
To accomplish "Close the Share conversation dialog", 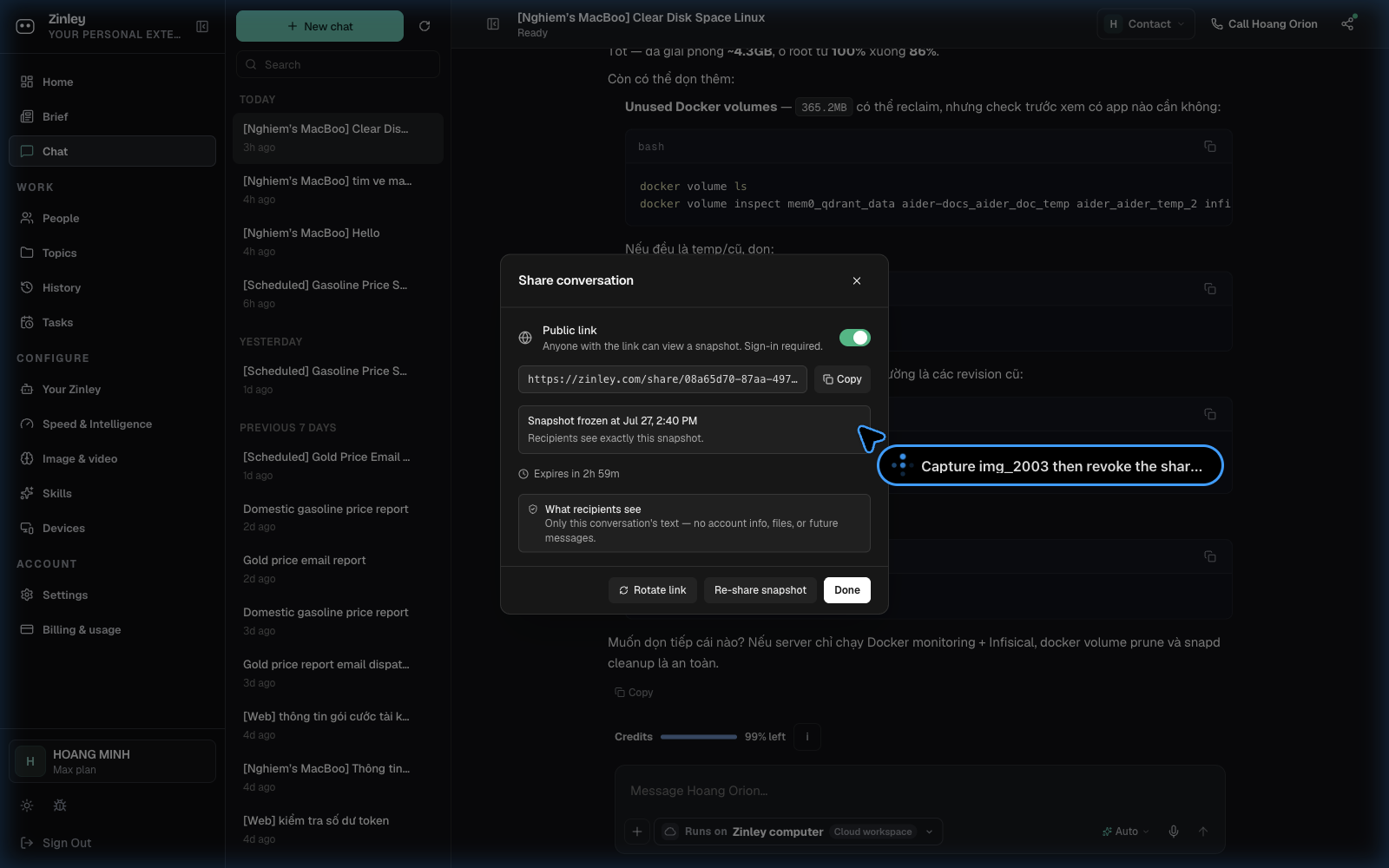I will 857,280.
